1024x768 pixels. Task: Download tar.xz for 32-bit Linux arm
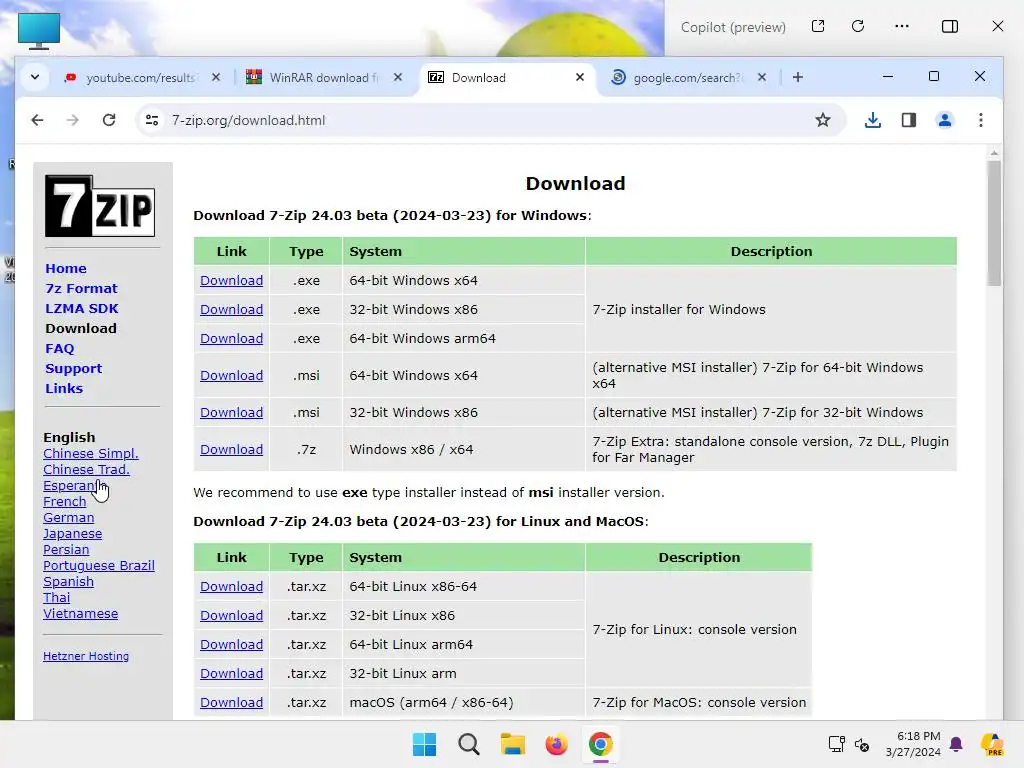pos(231,673)
